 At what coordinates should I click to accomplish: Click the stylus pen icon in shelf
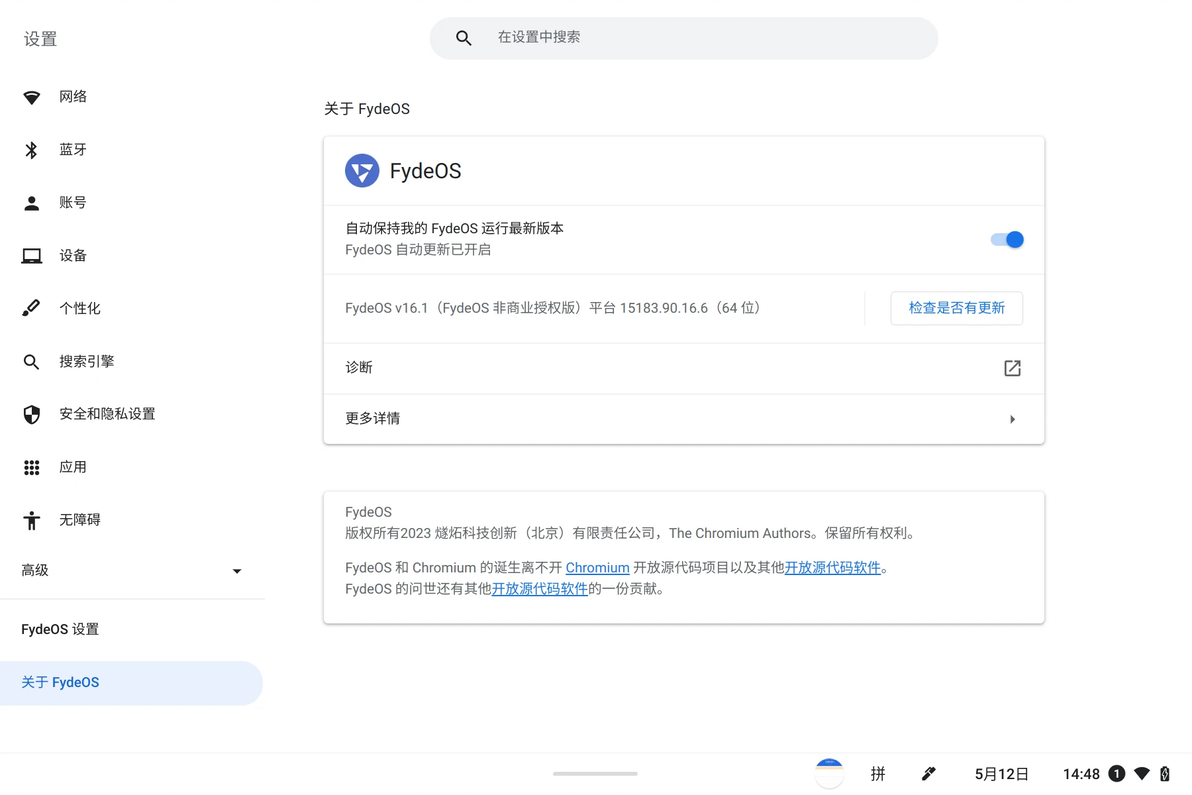(928, 774)
